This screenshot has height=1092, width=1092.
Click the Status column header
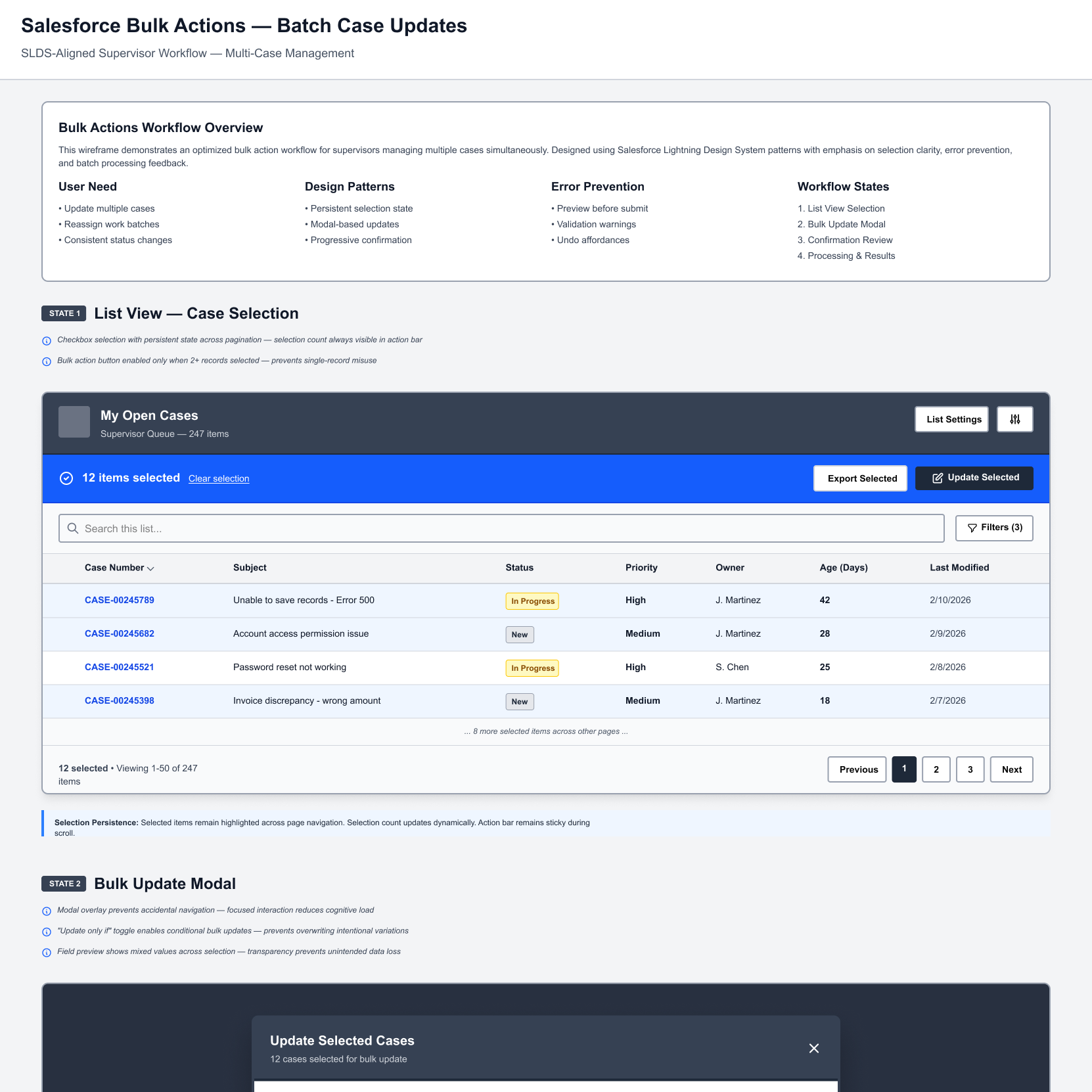click(x=519, y=568)
